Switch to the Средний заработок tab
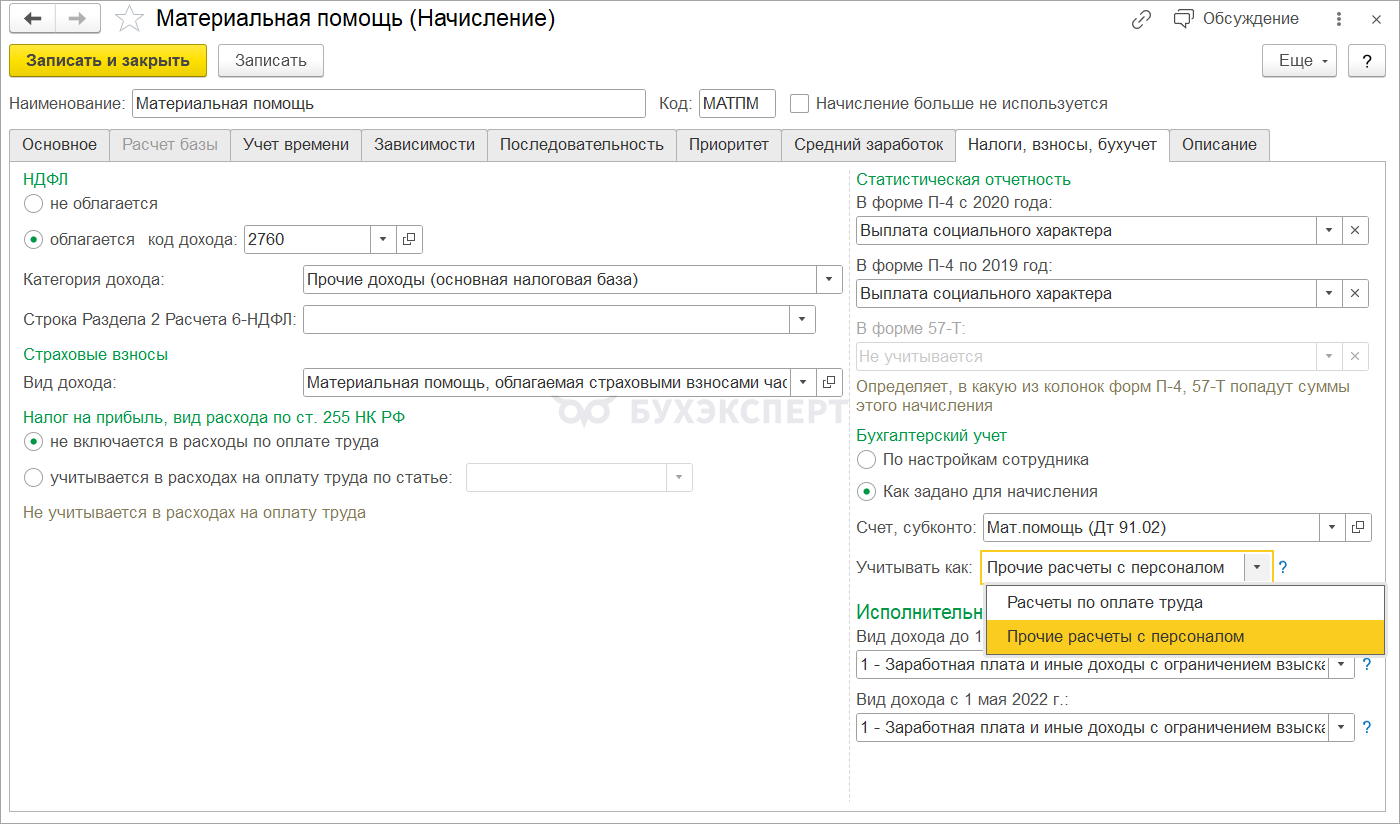This screenshot has width=1400, height=824. (868, 145)
